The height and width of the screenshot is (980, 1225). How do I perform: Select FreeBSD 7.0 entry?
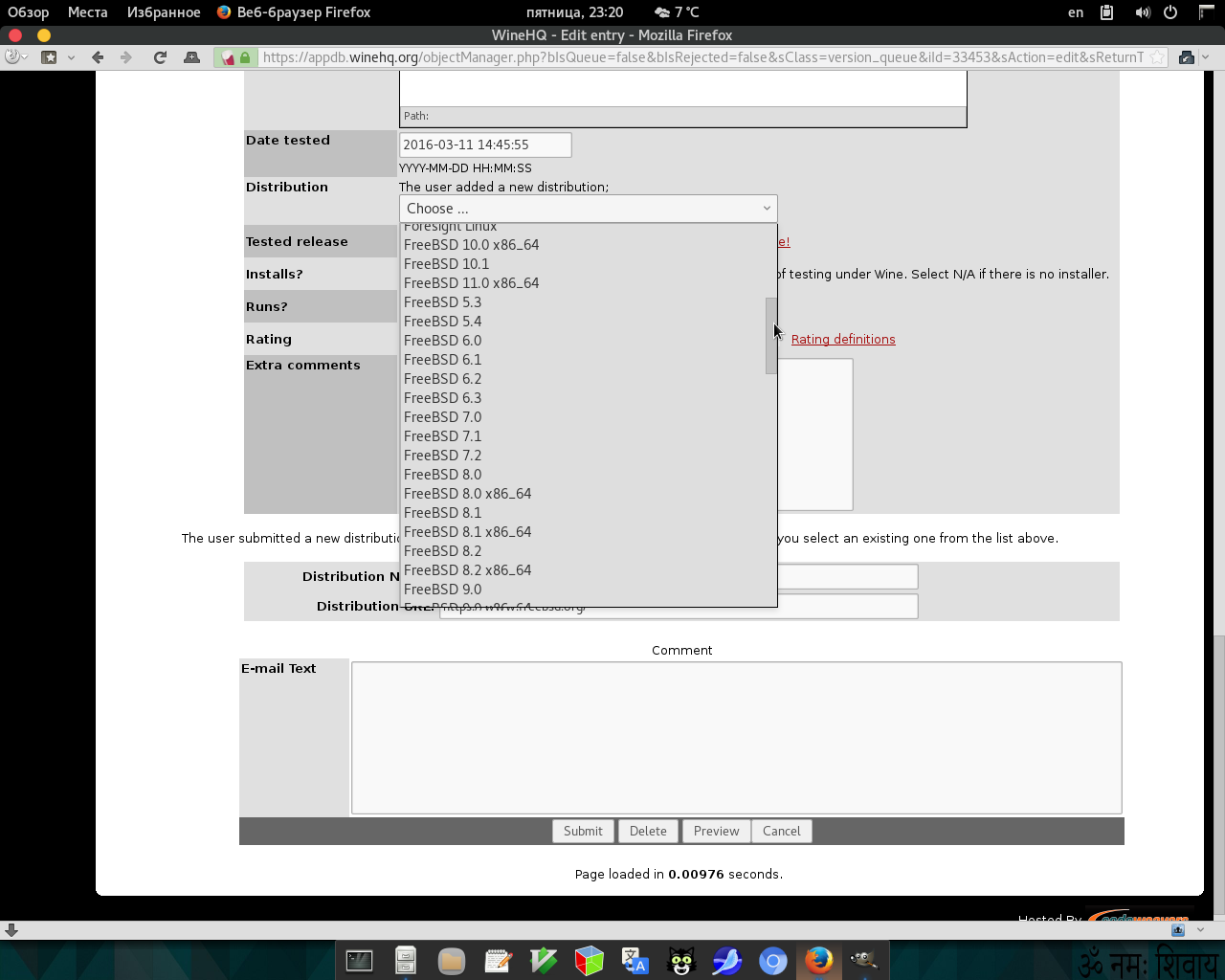point(582,417)
